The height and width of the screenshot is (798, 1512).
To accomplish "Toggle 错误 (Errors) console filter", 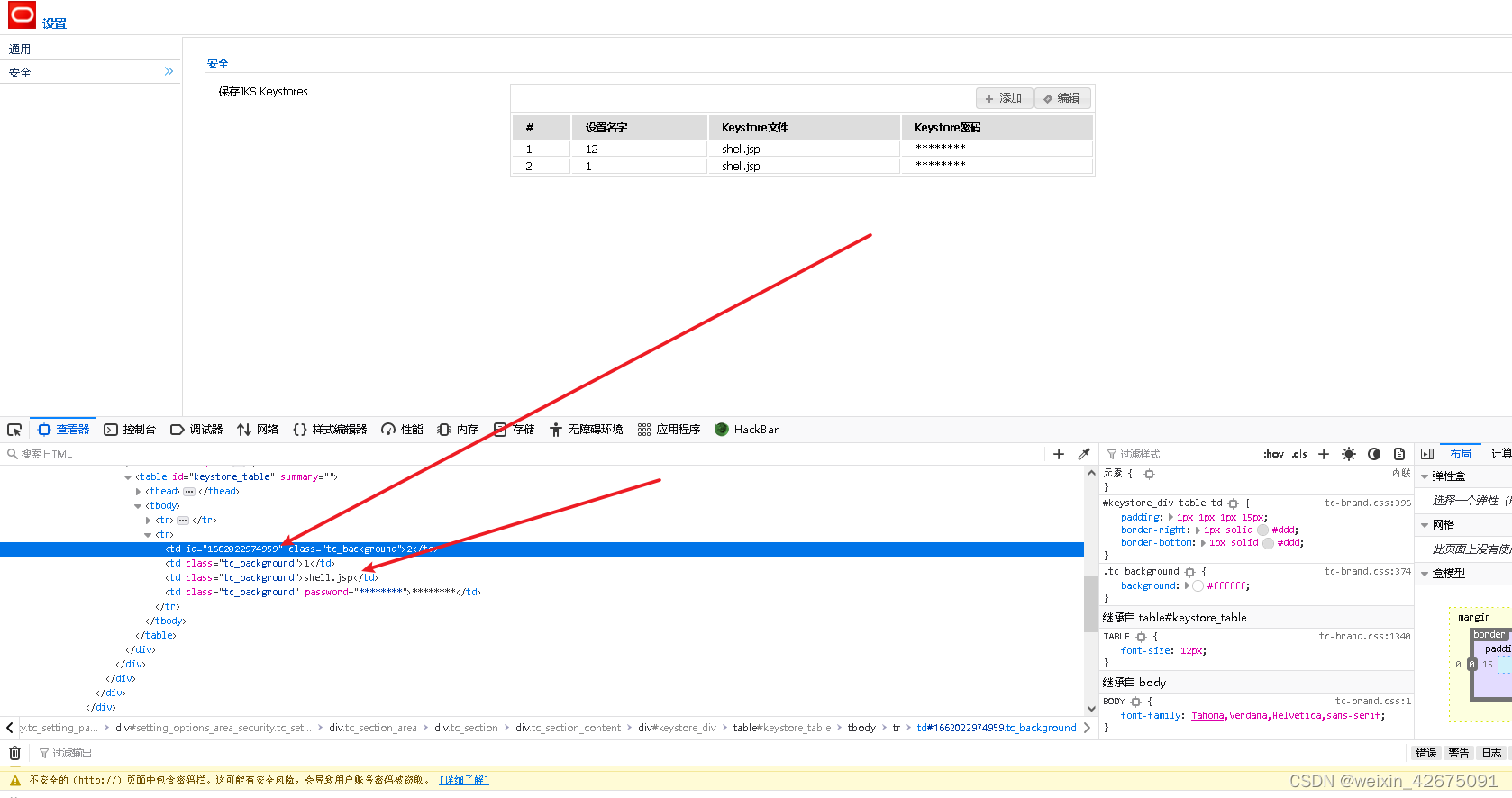I will [1426, 753].
